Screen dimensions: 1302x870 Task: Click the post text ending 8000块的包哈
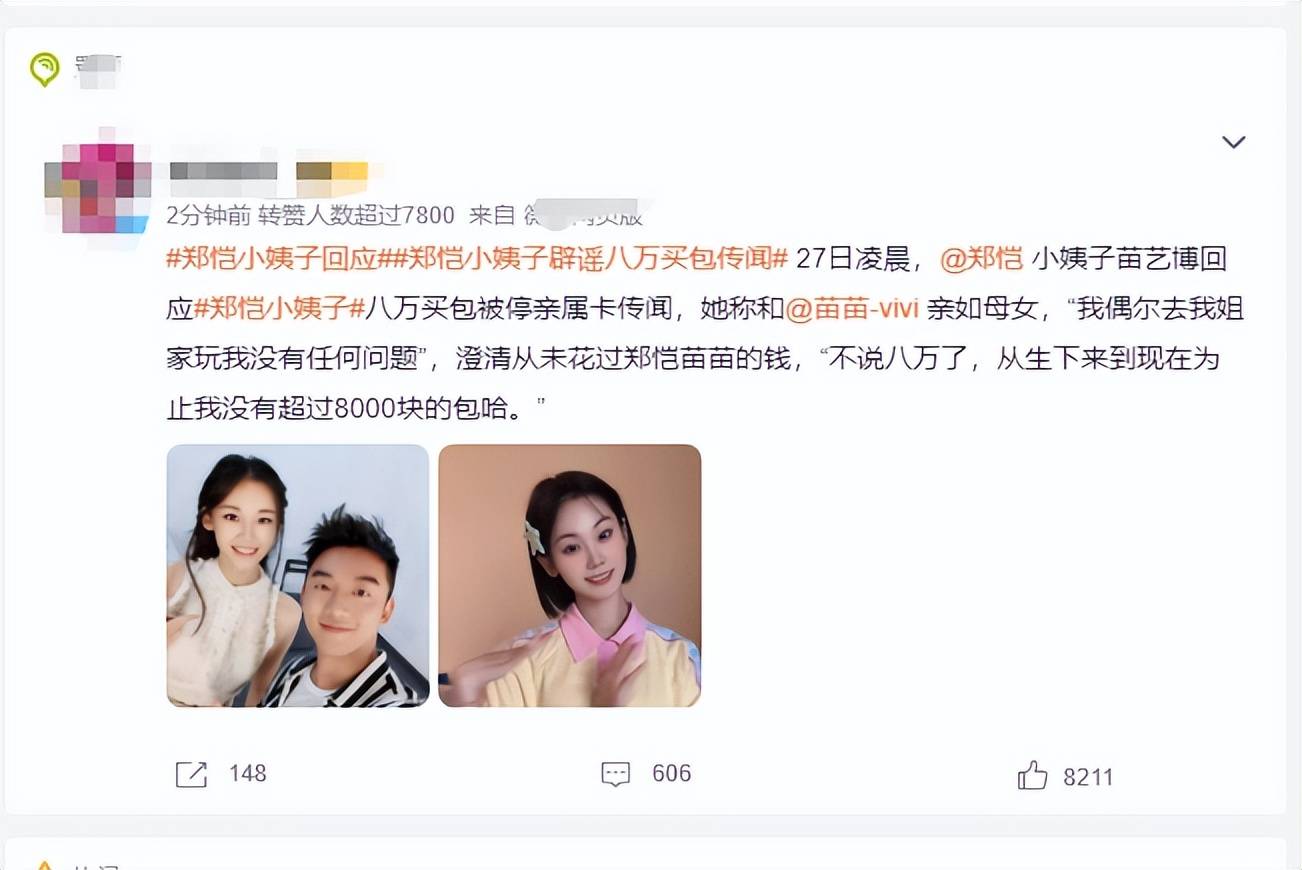coord(704,334)
